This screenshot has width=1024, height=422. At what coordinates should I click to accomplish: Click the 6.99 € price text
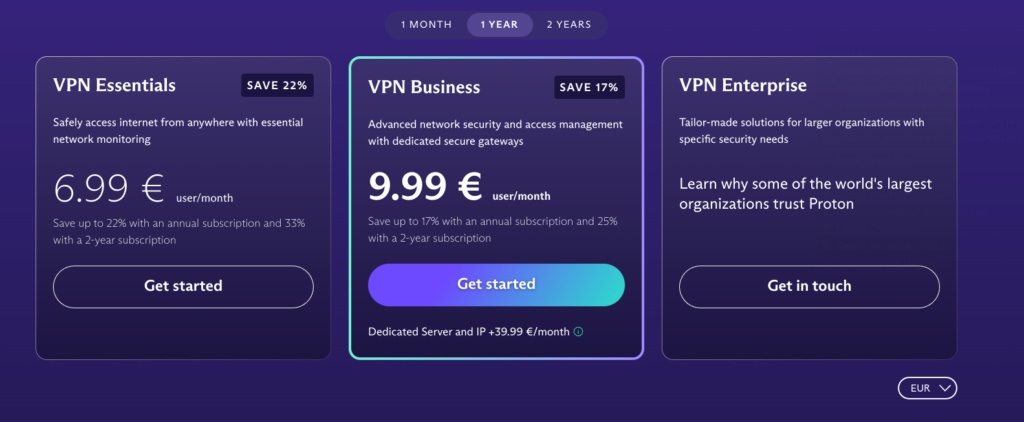point(108,189)
